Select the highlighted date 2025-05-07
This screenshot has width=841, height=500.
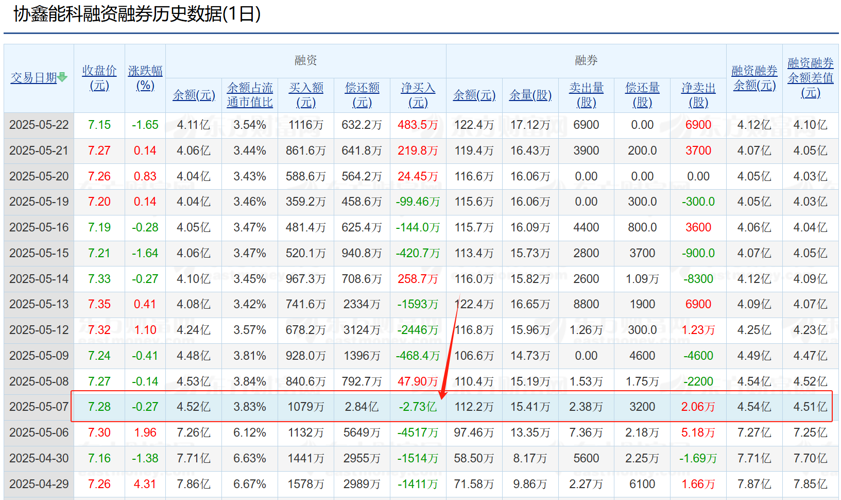click(x=39, y=407)
